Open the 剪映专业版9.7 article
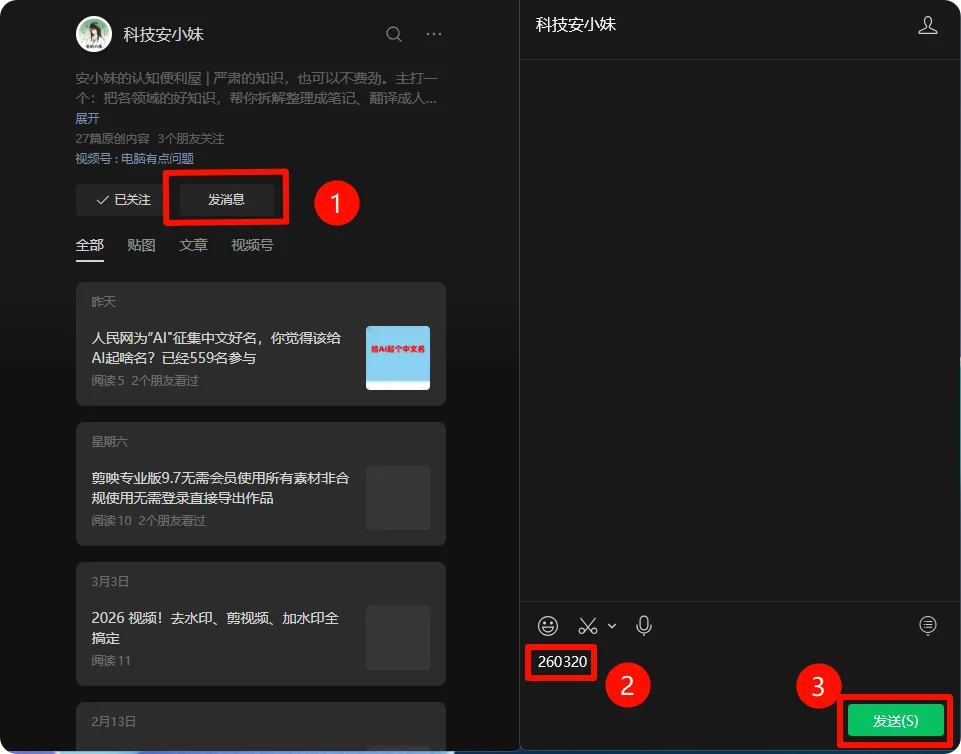The width and height of the screenshot is (961, 754). pyautogui.click(x=260, y=484)
